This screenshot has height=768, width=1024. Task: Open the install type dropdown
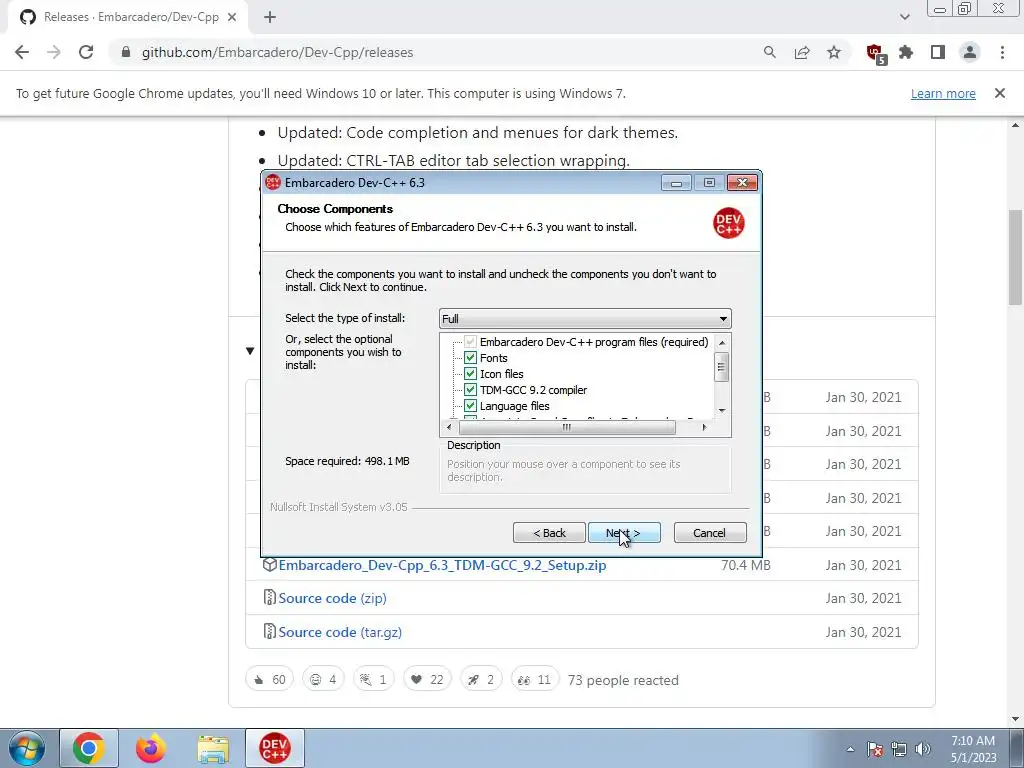click(x=585, y=319)
